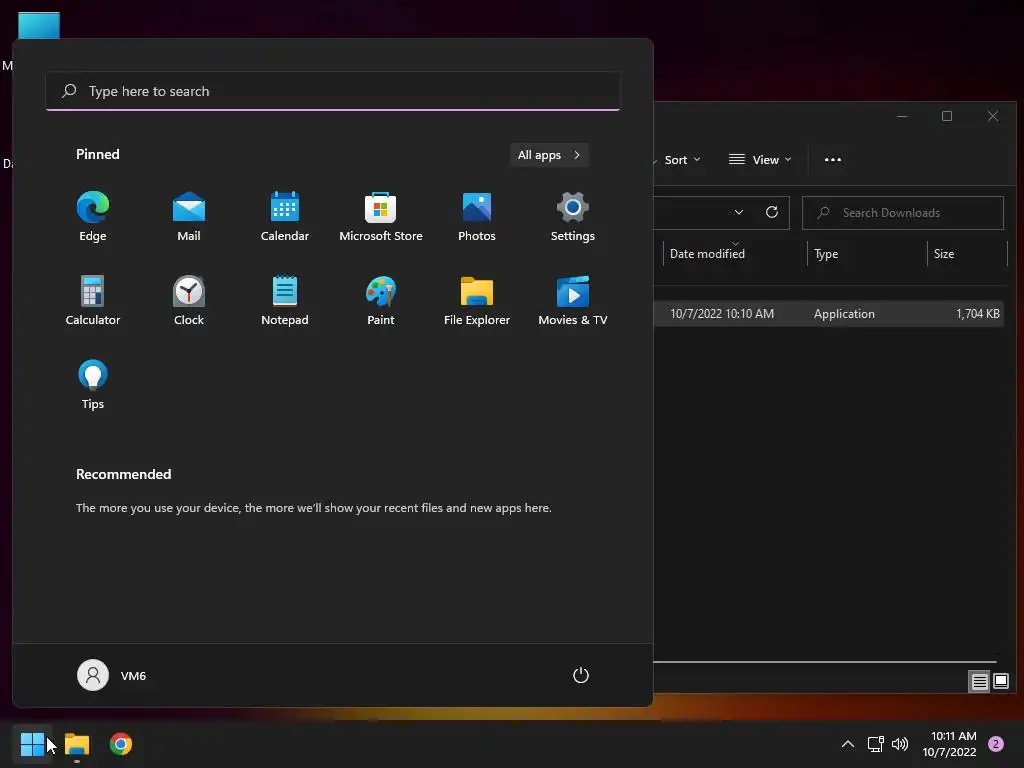This screenshot has width=1024, height=768.
Task: Open the Clock app
Action: click(x=189, y=300)
